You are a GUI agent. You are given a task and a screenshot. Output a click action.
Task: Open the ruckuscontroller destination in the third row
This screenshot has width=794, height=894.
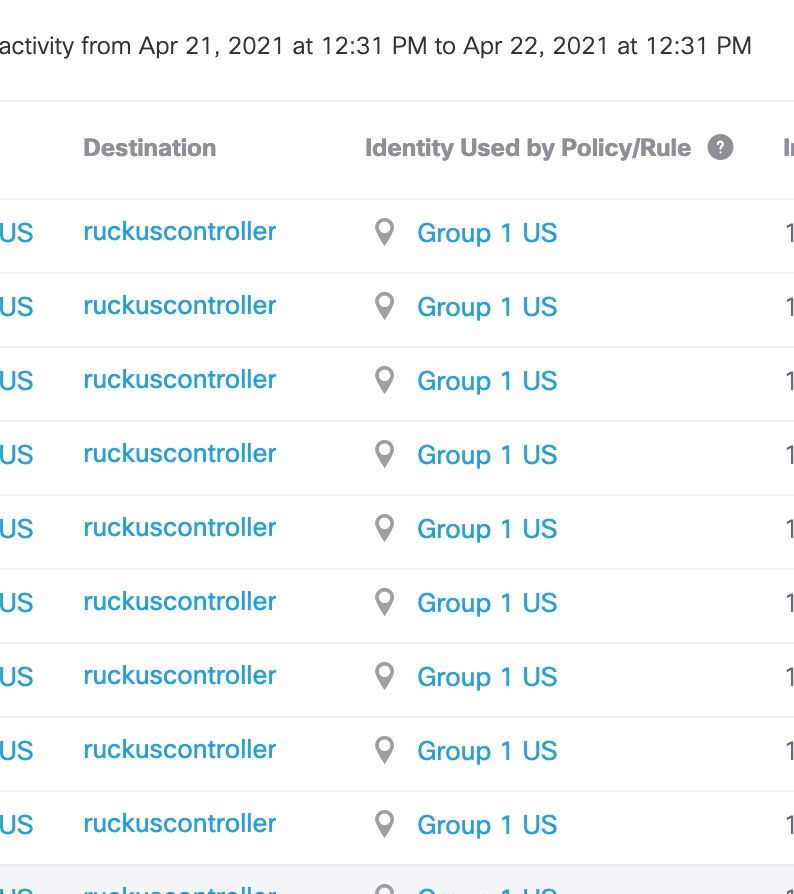pyautogui.click(x=179, y=380)
